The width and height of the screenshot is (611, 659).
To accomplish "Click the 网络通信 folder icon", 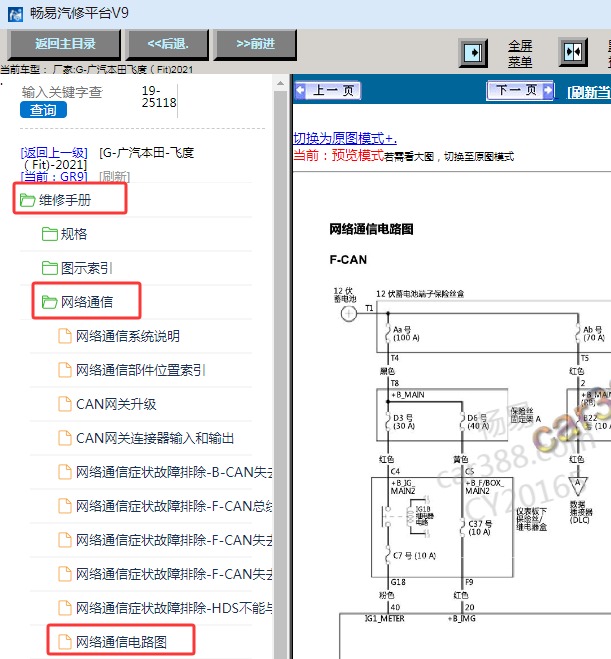I will click(50, 302).
